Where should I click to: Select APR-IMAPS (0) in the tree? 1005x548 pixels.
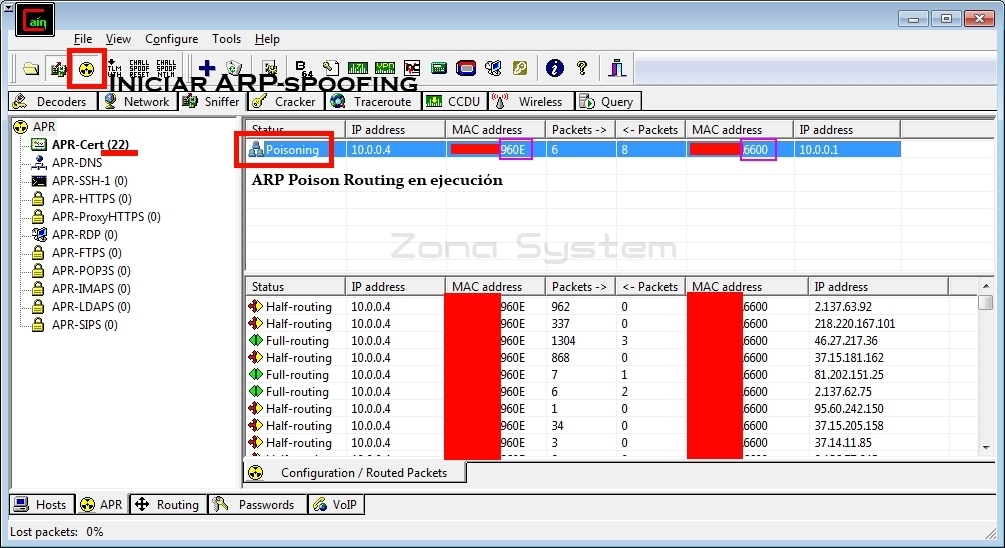pos(91,288)
